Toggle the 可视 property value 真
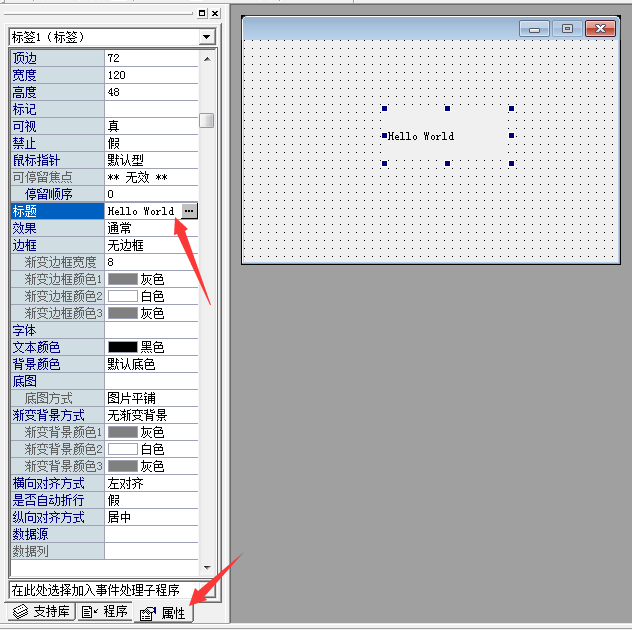The image size is (632, 630). 151,126
